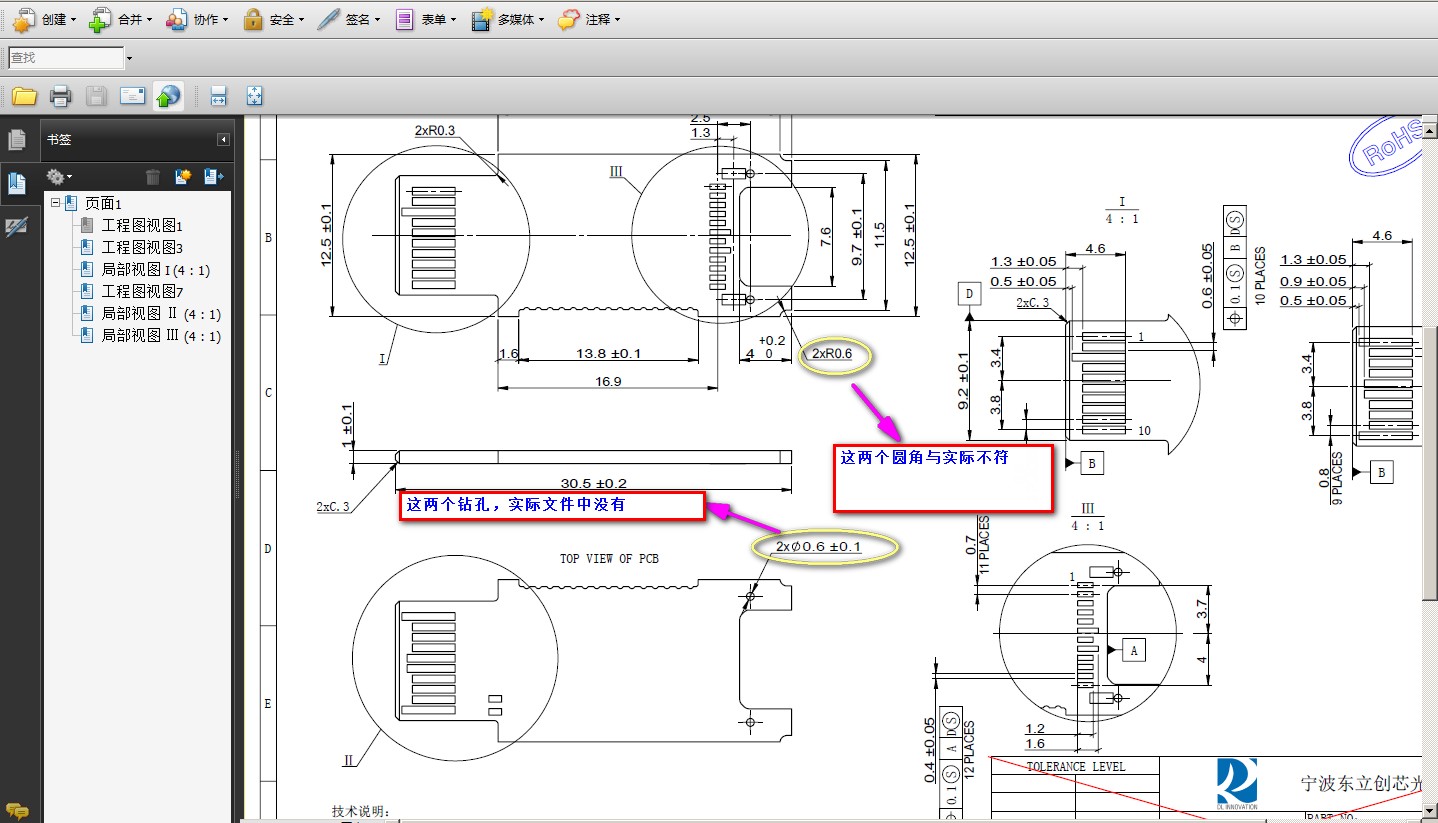1438x823 pixels.
Task: Click the 多媒体 filmstrip icon
Action: 482,19
